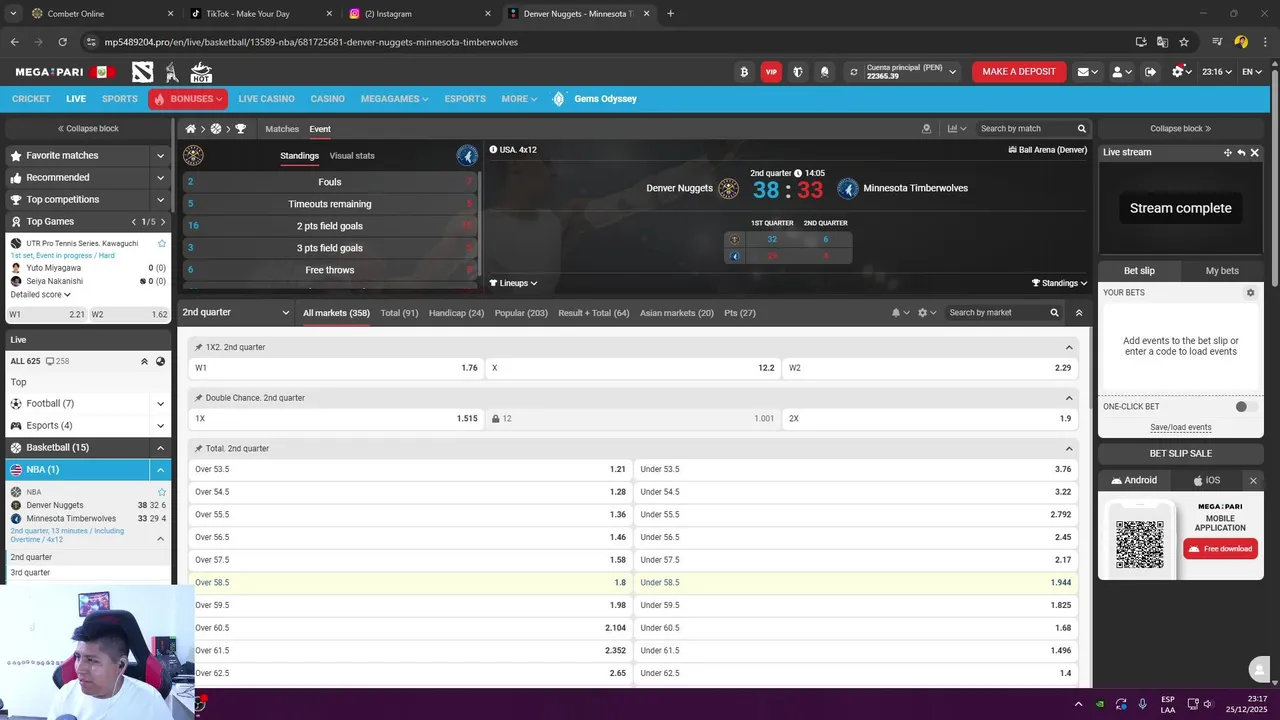Open the messages envelope dropdown

(x=1087, y=72)
